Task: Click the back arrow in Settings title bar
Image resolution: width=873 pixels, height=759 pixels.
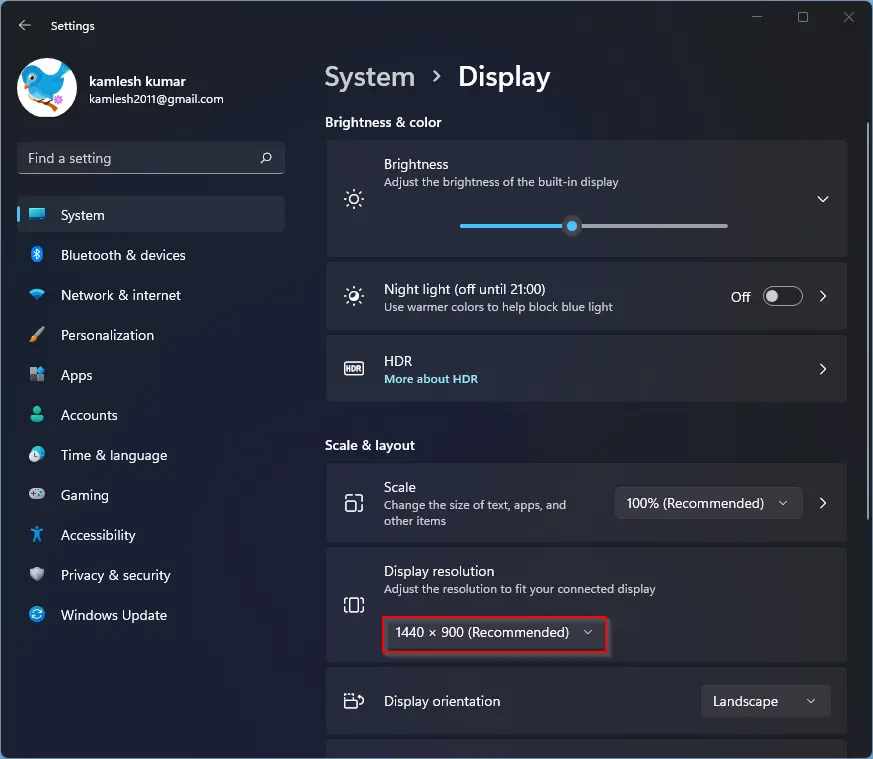Action: (x=24, y=25)
